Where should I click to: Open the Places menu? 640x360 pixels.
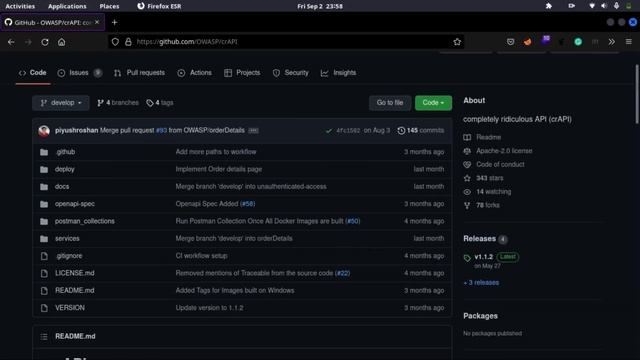(x=109, y=6)
